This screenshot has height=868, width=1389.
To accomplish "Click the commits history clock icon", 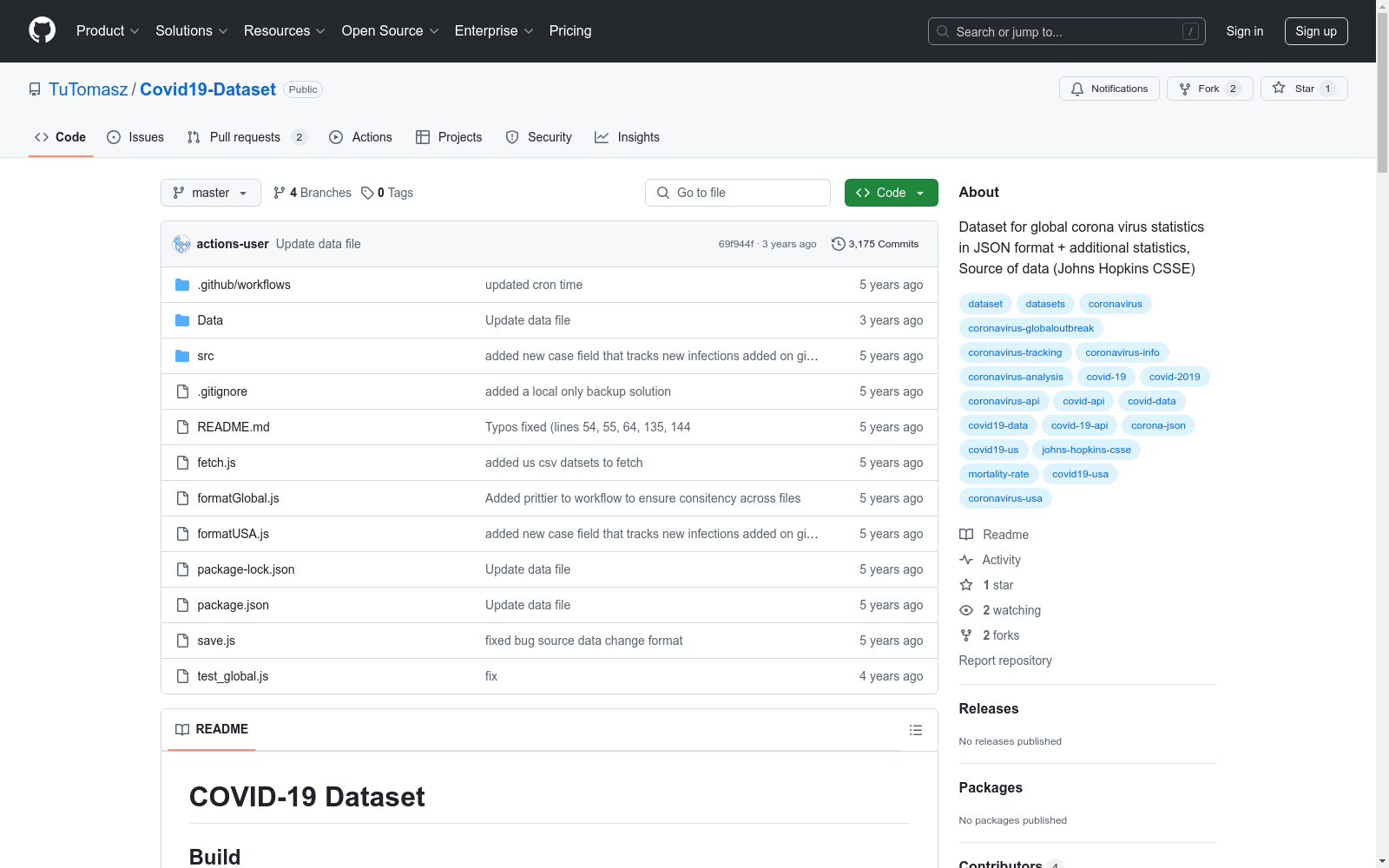I will 838,244.
